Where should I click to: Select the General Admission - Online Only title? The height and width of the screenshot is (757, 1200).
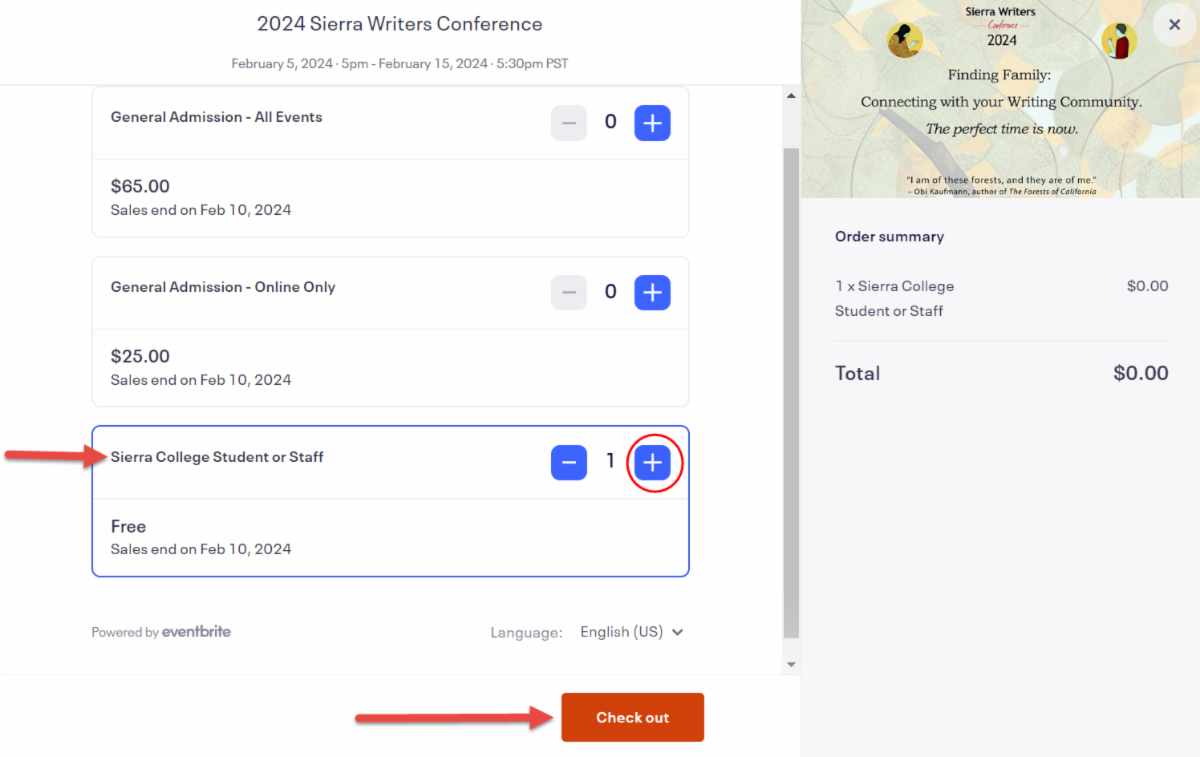[x=223, y=287]
